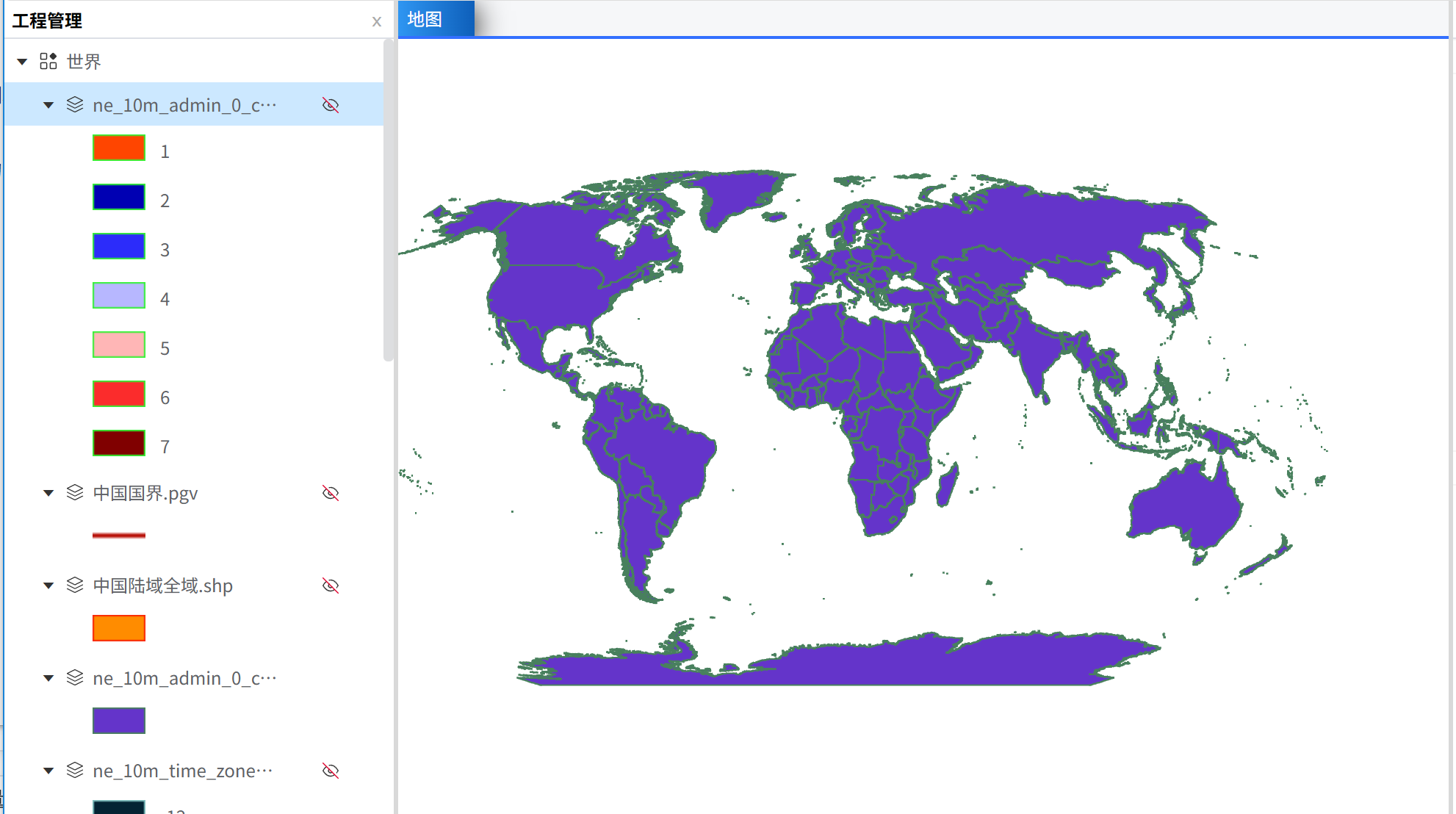The width and height of the screenshot is (1456, 814).
Task: Toggle visibility of ne_10m_time_zone layer
Action: (331, 771)
